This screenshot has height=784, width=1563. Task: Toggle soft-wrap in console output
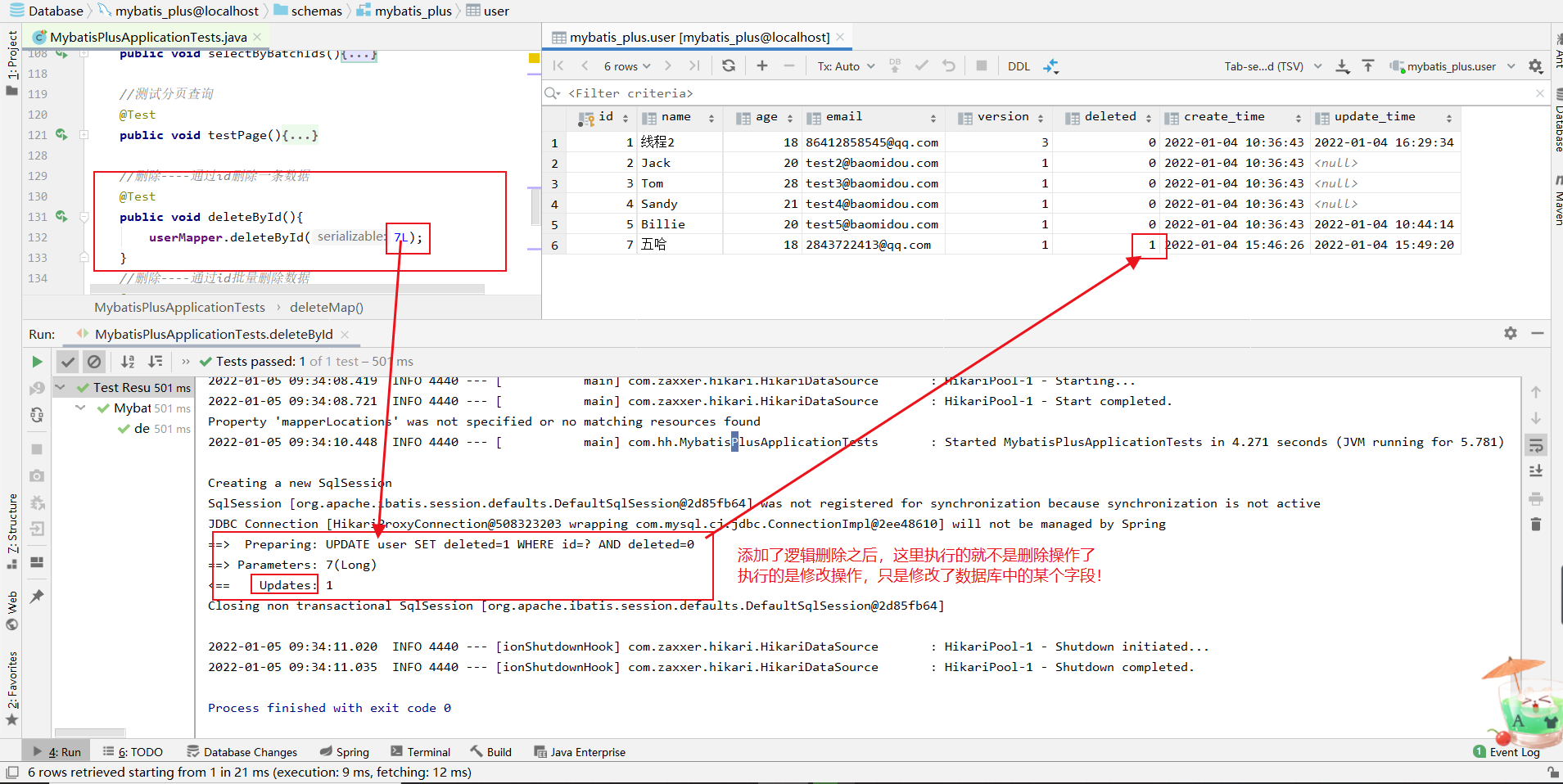(1536, 445)
